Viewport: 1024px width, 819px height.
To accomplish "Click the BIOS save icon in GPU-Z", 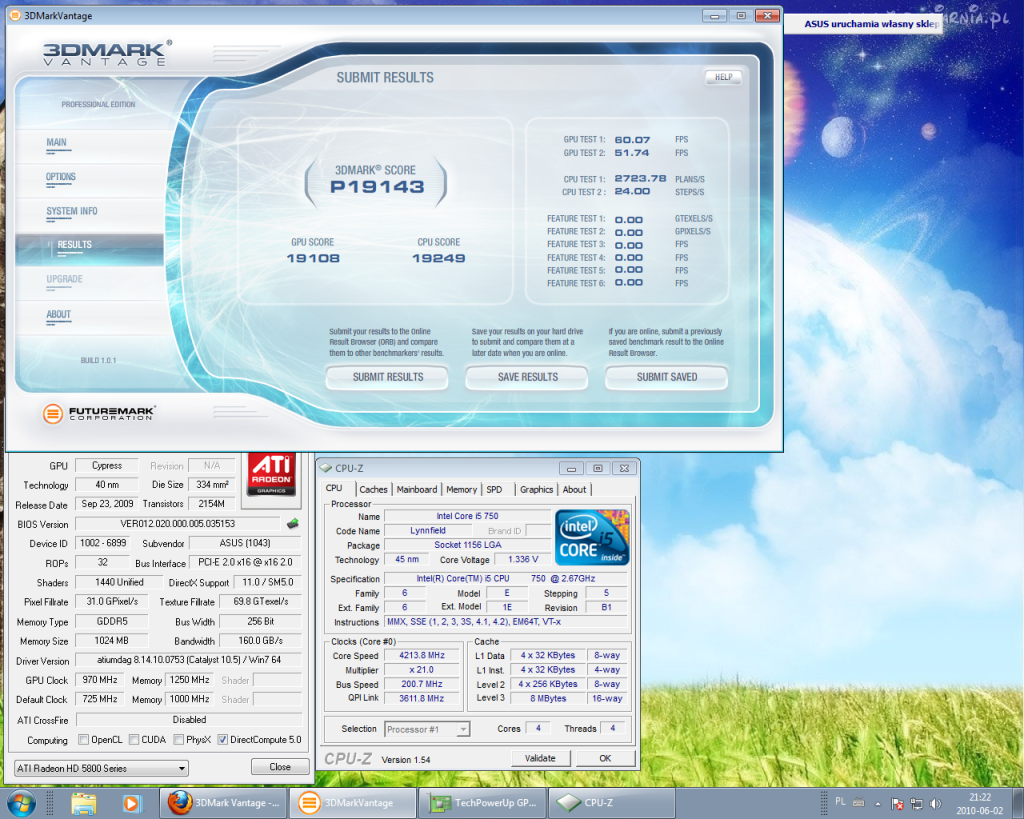I will (292, 523).
